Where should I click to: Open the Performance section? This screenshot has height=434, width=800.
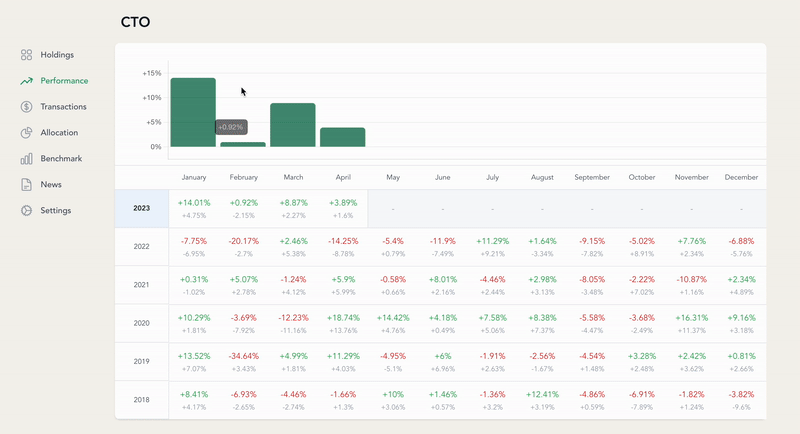(x=64, y=81)
